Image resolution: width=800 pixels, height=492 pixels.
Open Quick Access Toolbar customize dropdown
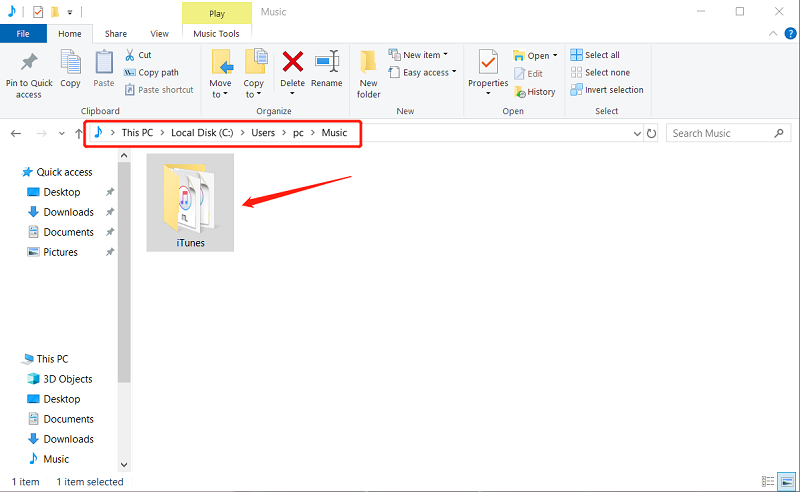pyautogui.click(x=70, y=12)
